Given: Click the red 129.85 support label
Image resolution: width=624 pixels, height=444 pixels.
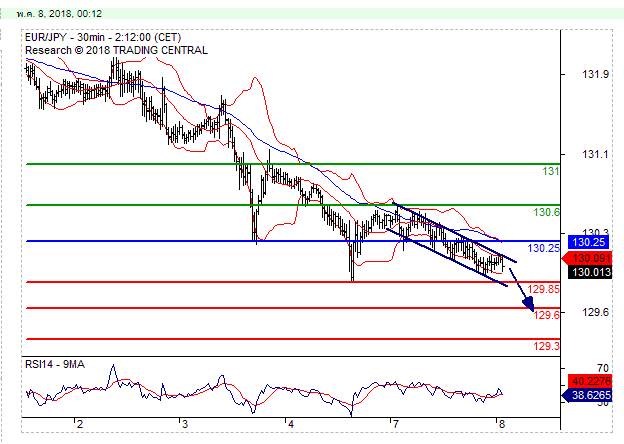Looking at the screenshot, I should click(543, 289).
